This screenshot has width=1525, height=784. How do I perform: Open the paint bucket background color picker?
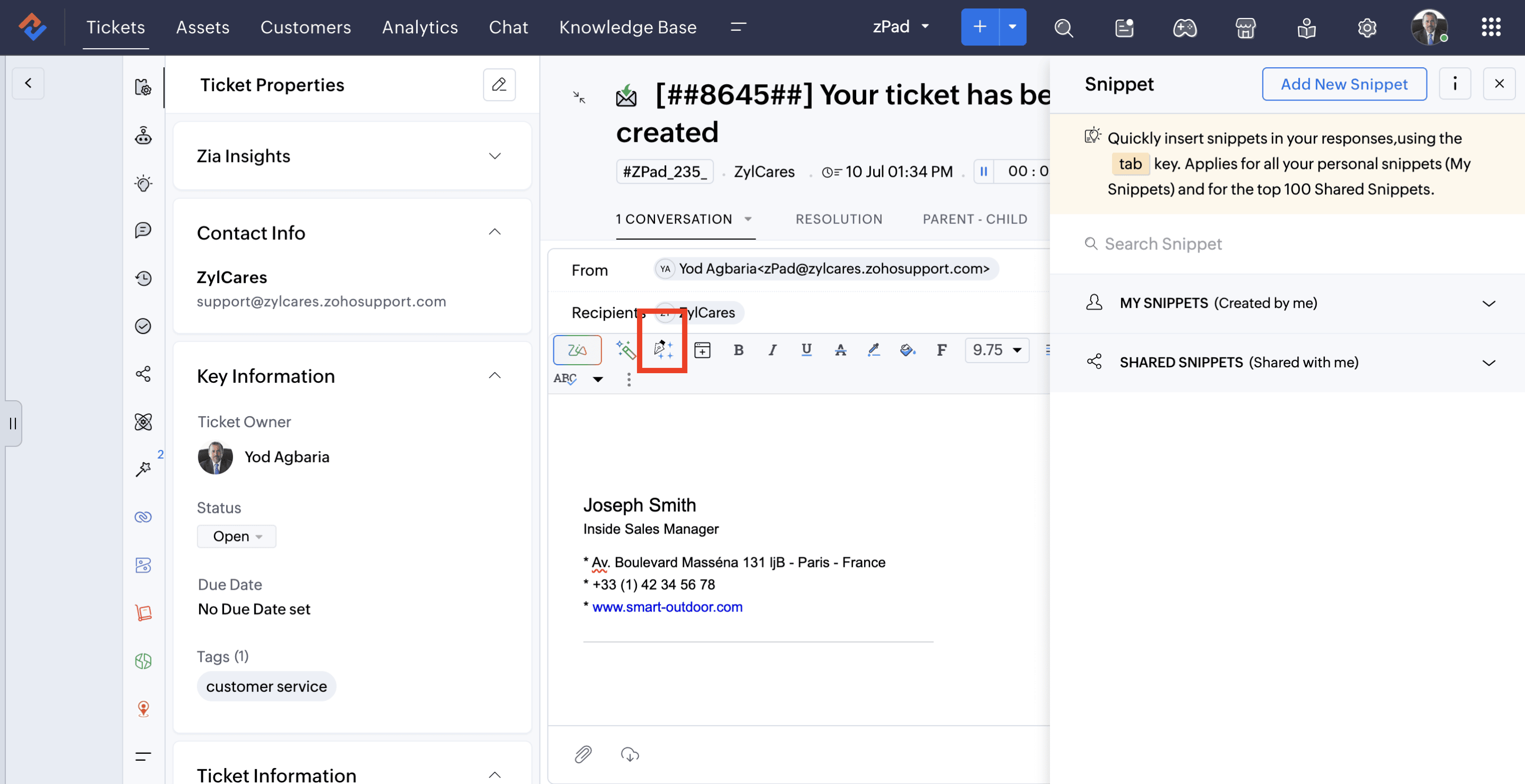click(908, 350)
